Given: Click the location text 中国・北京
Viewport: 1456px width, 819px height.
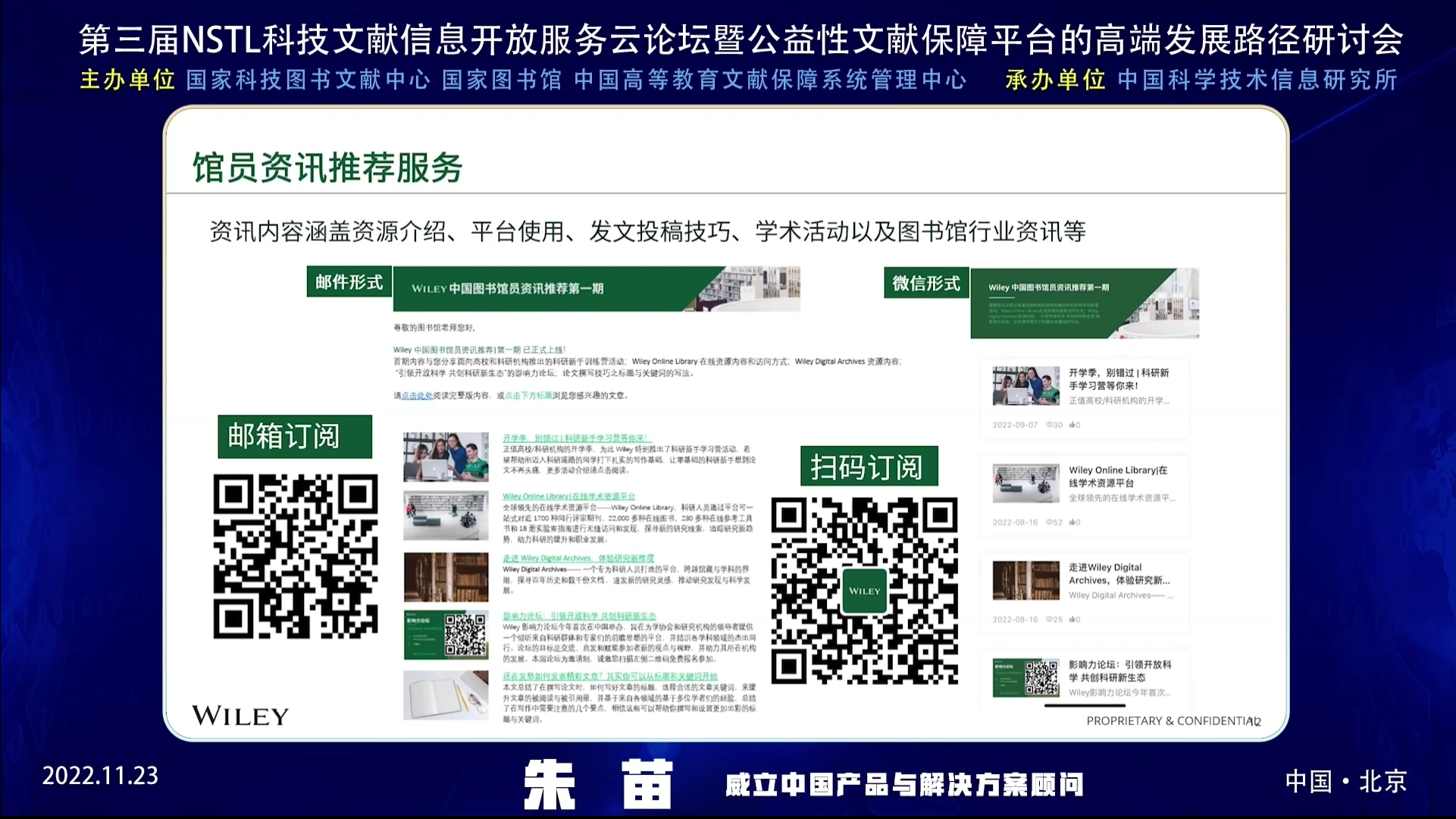Looking at the screenshot, I should 1346,781.
